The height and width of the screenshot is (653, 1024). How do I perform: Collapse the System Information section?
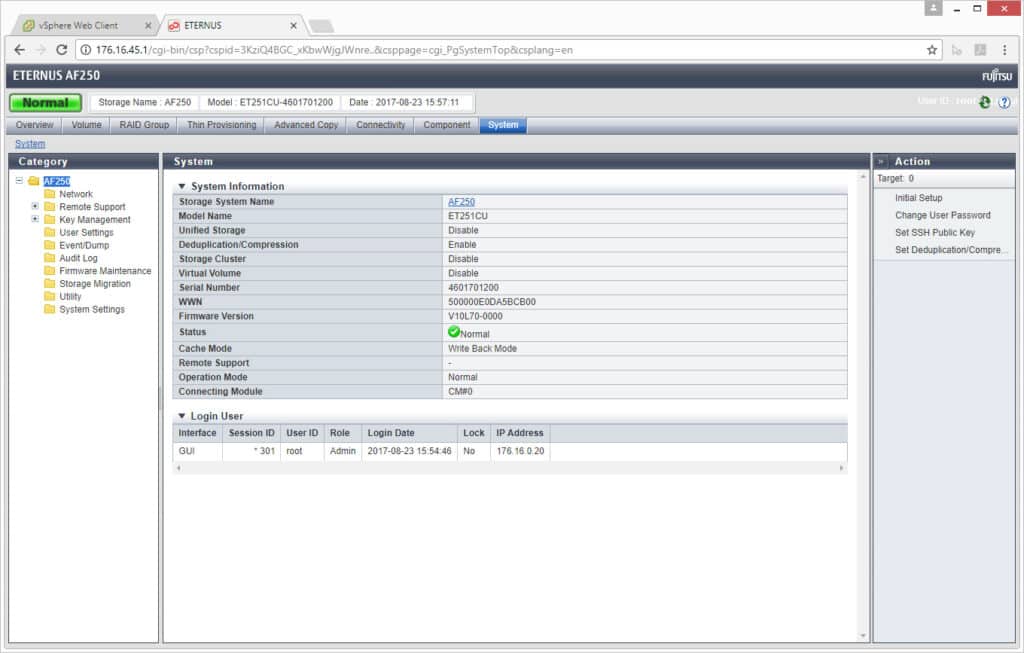pos(182,186)
